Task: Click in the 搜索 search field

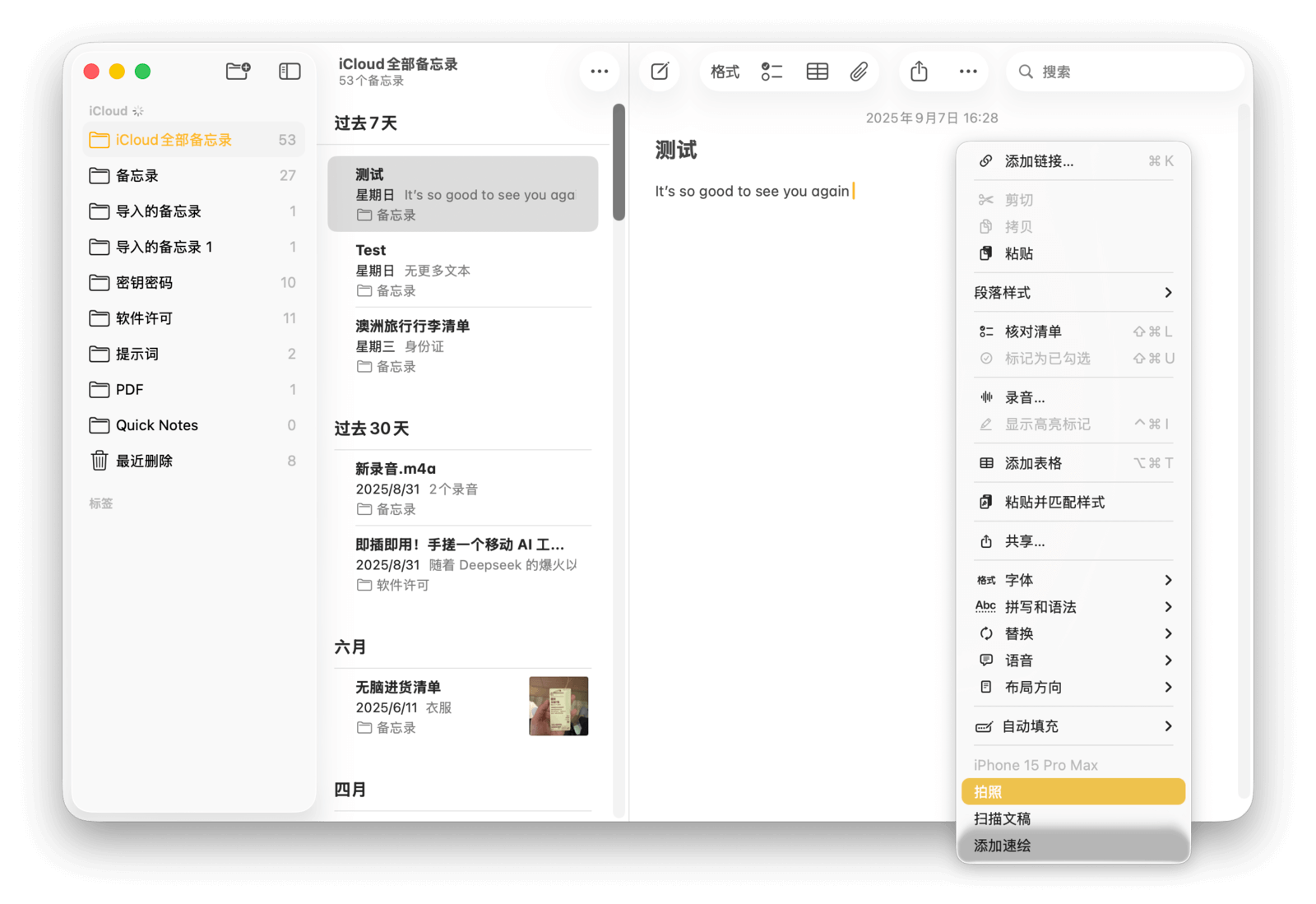Action: point(1127,72)
